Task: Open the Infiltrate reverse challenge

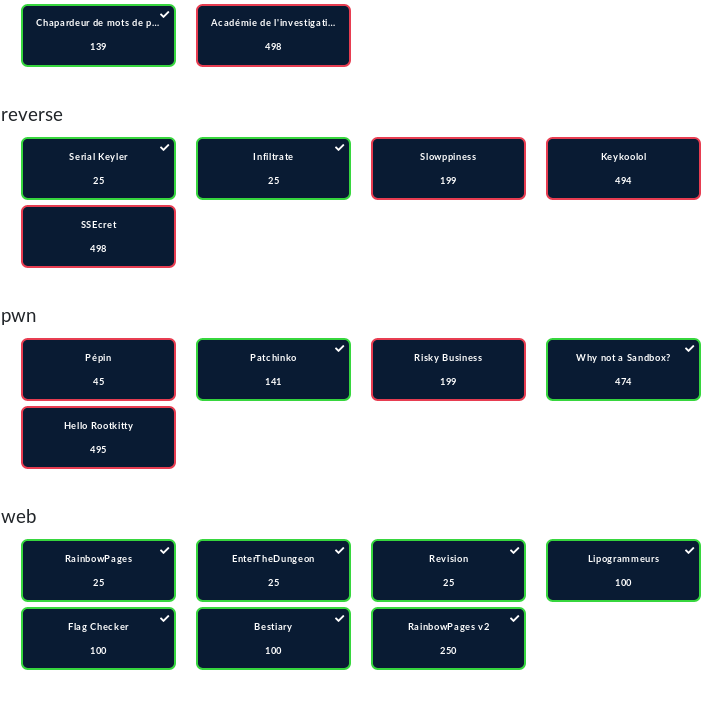Action: tap(273, 168)
